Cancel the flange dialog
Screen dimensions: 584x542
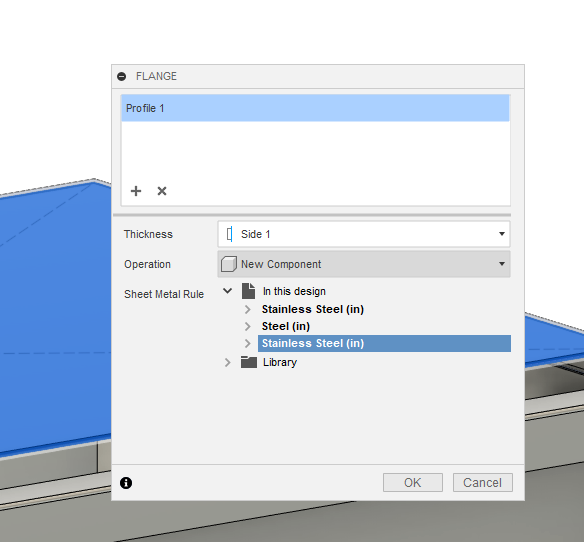pos(483,483)
